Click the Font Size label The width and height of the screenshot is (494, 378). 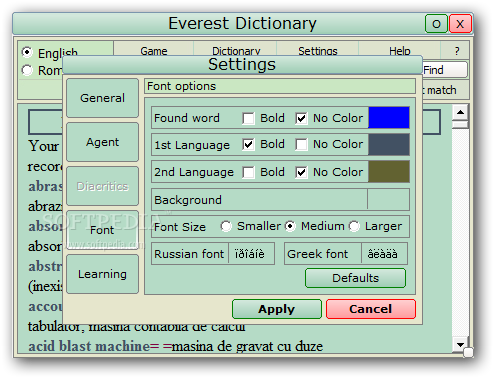coord(180,227)
